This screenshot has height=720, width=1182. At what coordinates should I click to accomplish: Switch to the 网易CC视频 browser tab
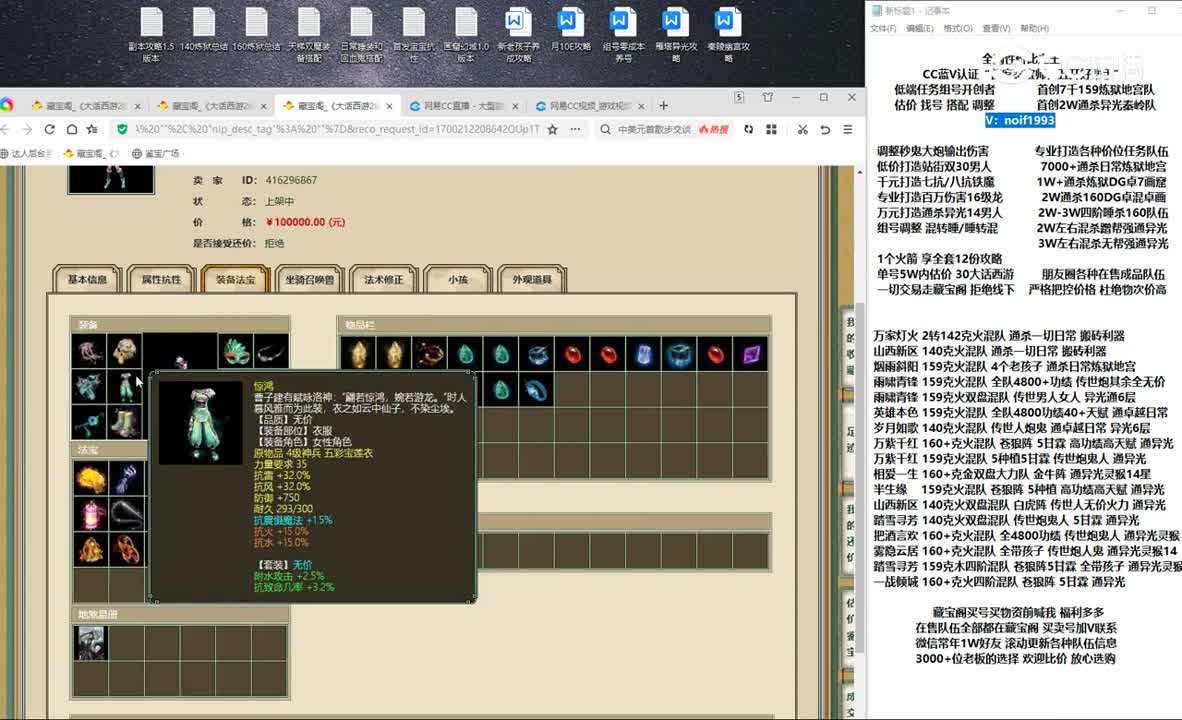[588, 106]
